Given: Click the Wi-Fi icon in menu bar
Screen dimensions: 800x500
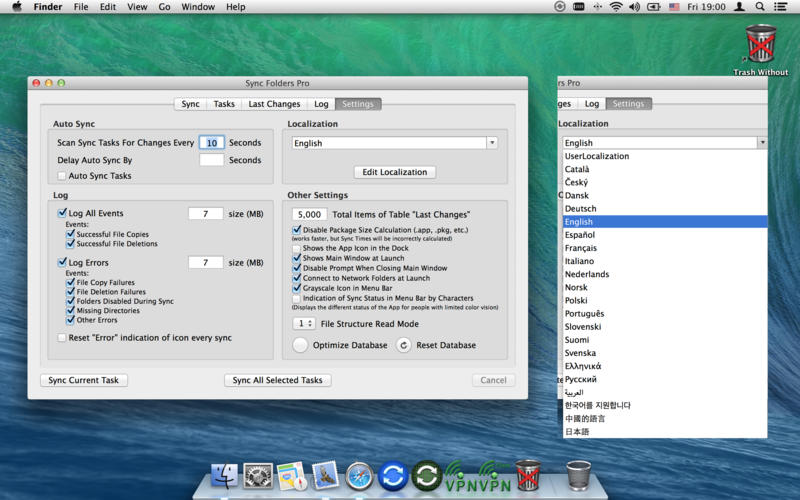Looking at the screenshot, I should tap(616, 7).
